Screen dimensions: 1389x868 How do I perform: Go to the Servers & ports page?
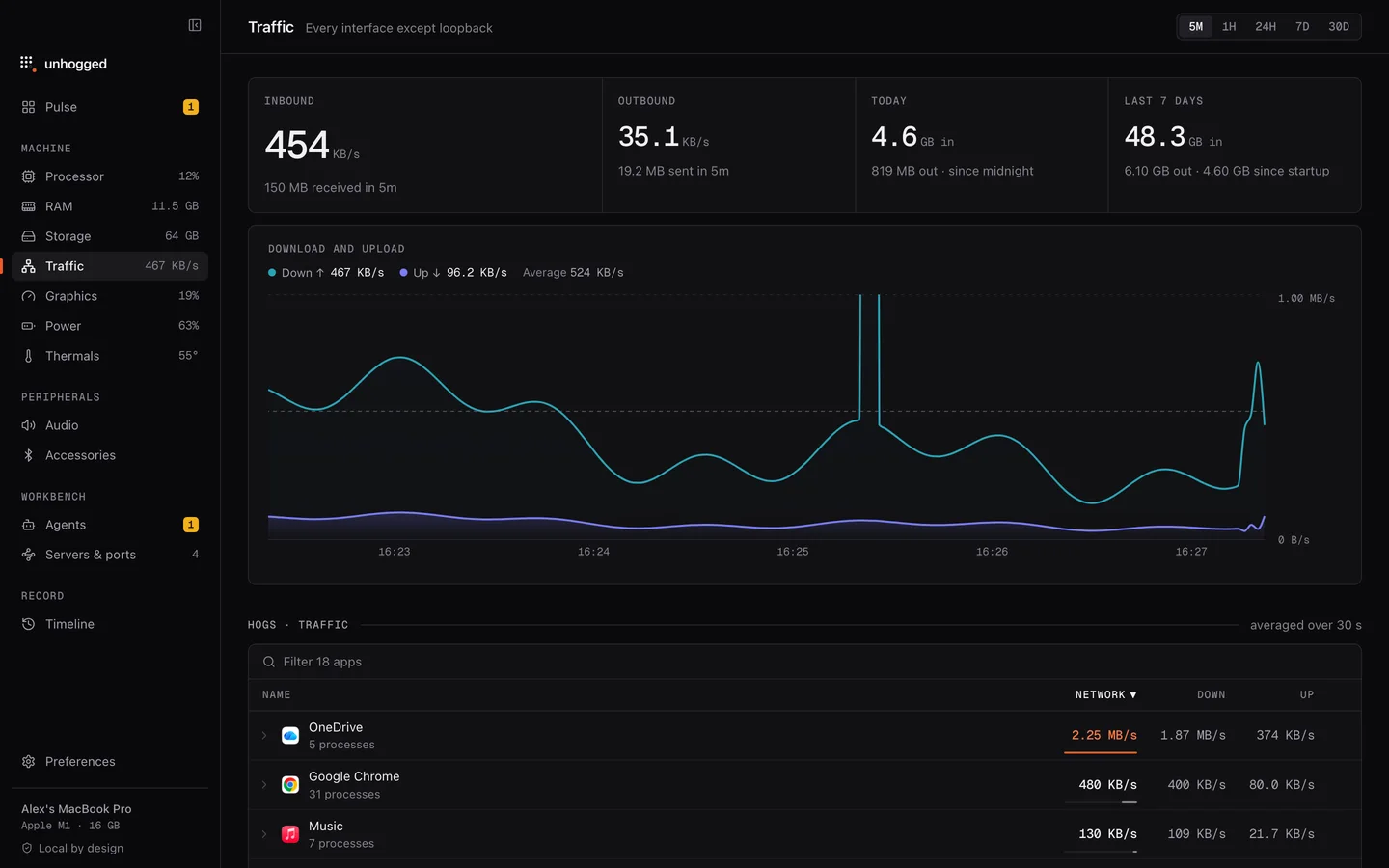pyautogui.click(x=110, y=555)
